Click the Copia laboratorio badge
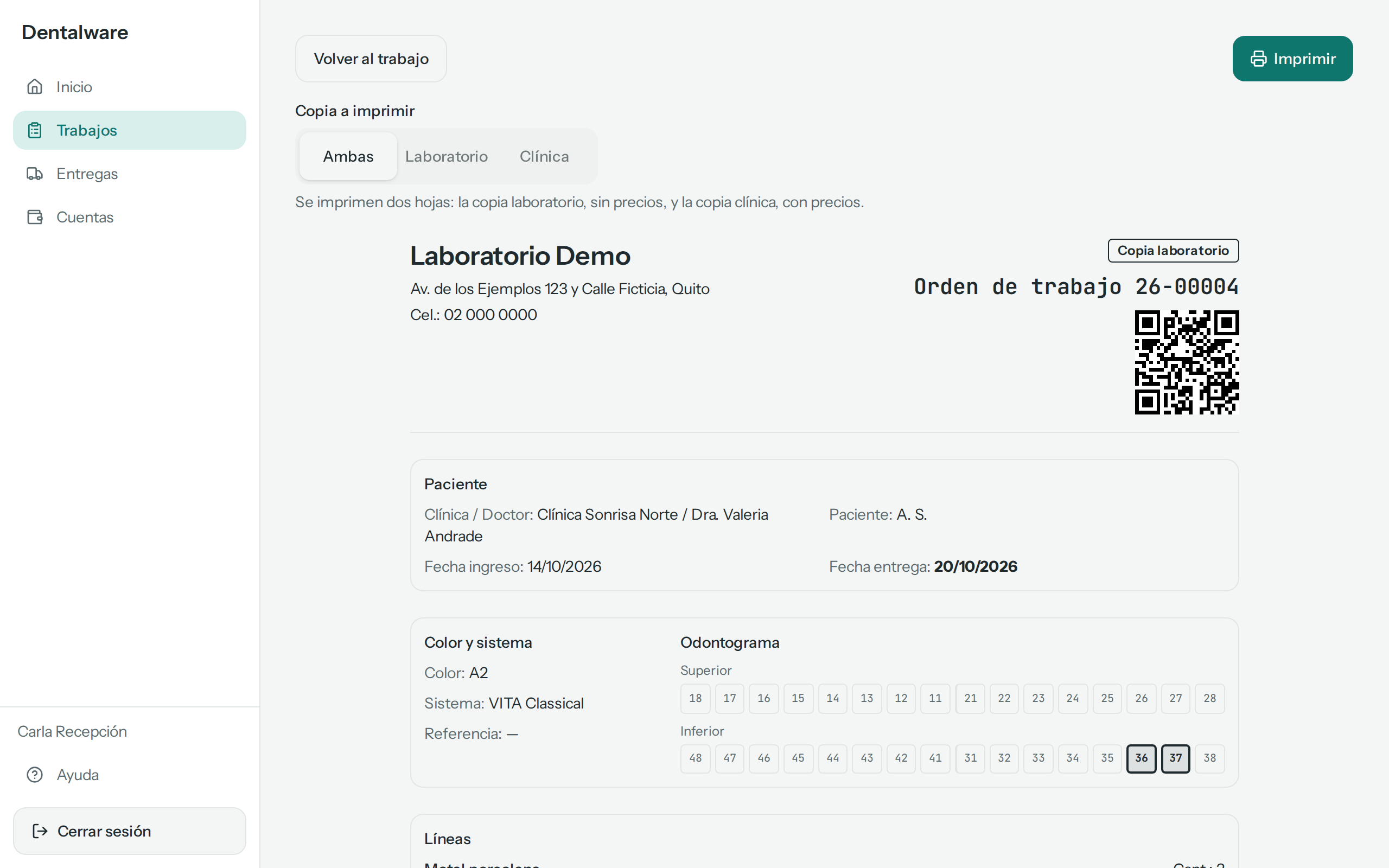The height and width of the screenshot is (868, 1389). (x=1173, y=251)
